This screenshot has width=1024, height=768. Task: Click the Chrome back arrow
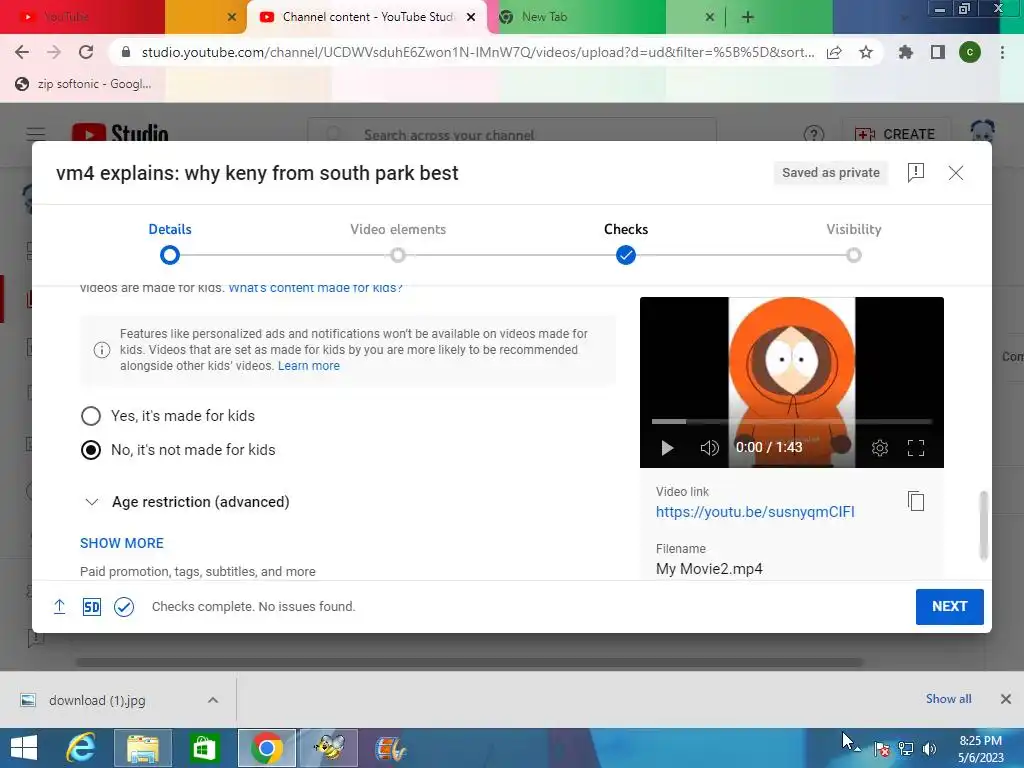[22, 52]
